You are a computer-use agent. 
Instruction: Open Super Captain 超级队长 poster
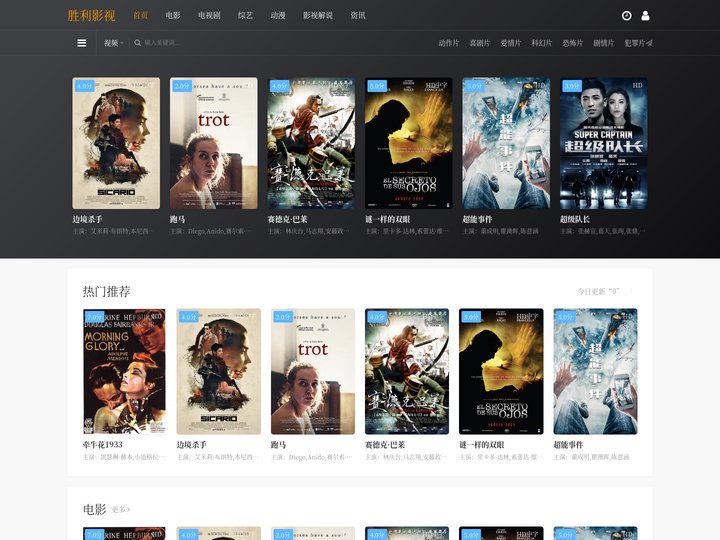(604, 143)
